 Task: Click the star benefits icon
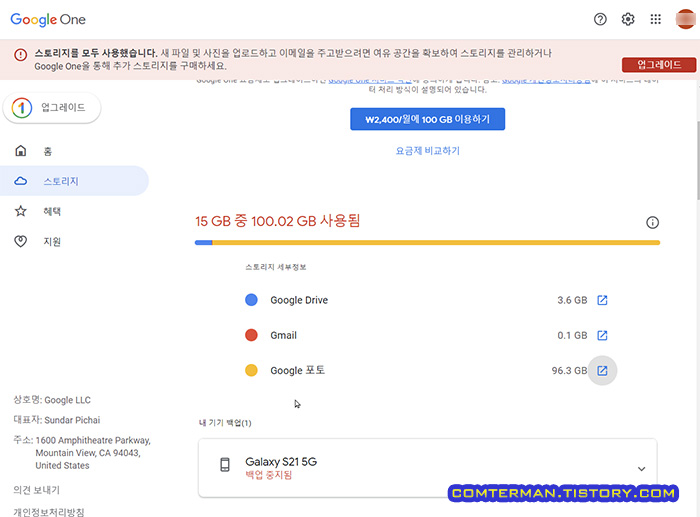click(21, 211)
